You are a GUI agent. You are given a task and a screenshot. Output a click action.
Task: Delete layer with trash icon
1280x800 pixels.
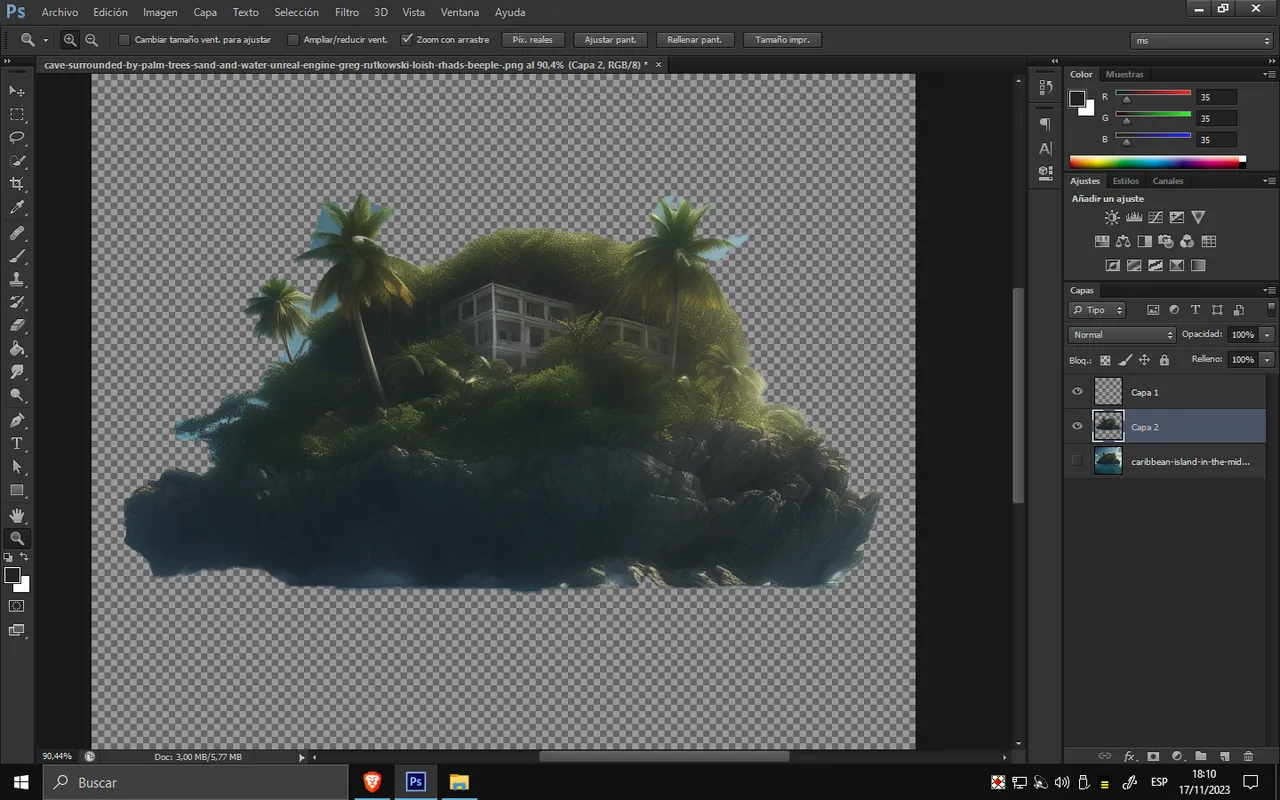[x=1248, y=756]
